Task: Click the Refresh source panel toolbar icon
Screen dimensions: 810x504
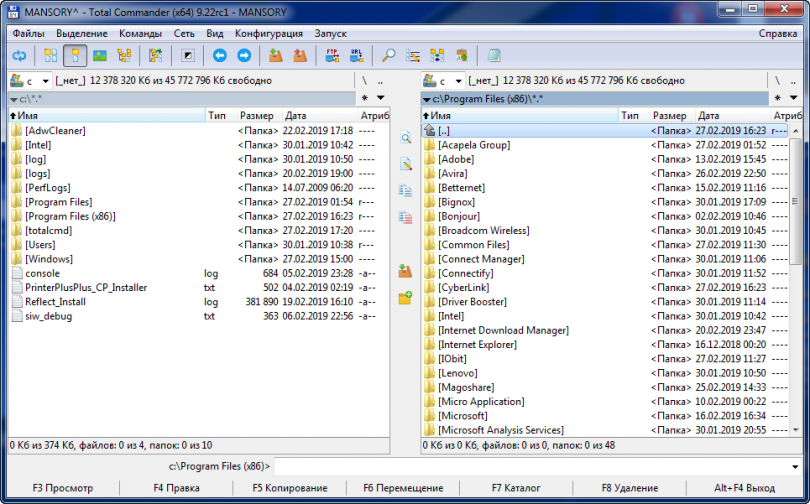Action: 20,56
